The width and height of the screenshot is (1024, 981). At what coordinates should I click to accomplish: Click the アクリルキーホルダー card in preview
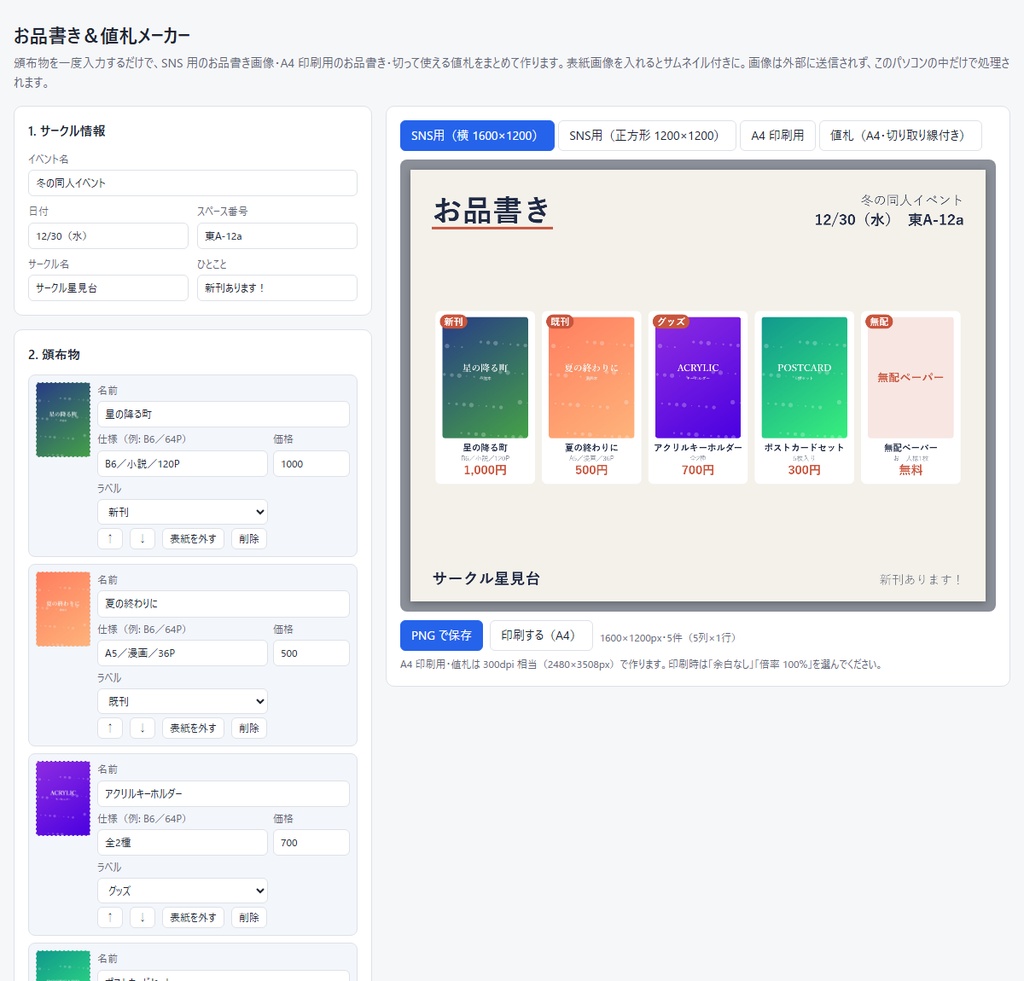(x=697, y=398)
